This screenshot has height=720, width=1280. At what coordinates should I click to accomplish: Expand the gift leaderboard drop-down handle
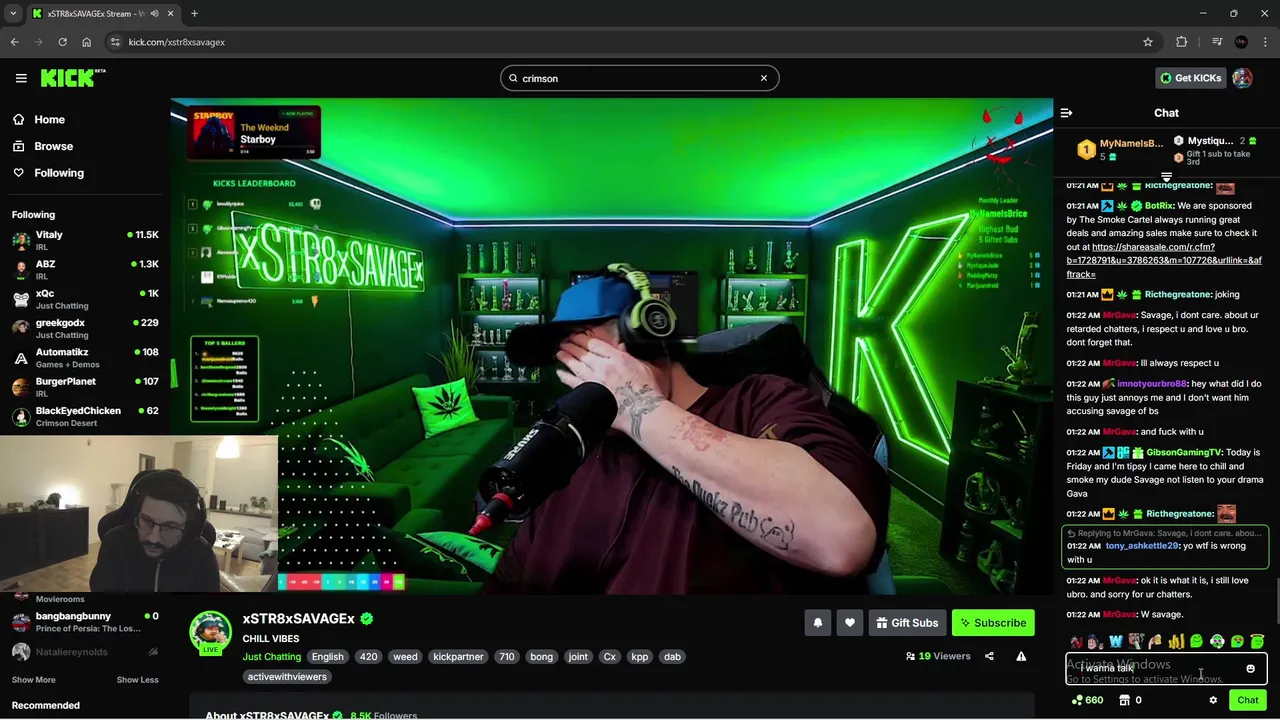coord(1166,177)
